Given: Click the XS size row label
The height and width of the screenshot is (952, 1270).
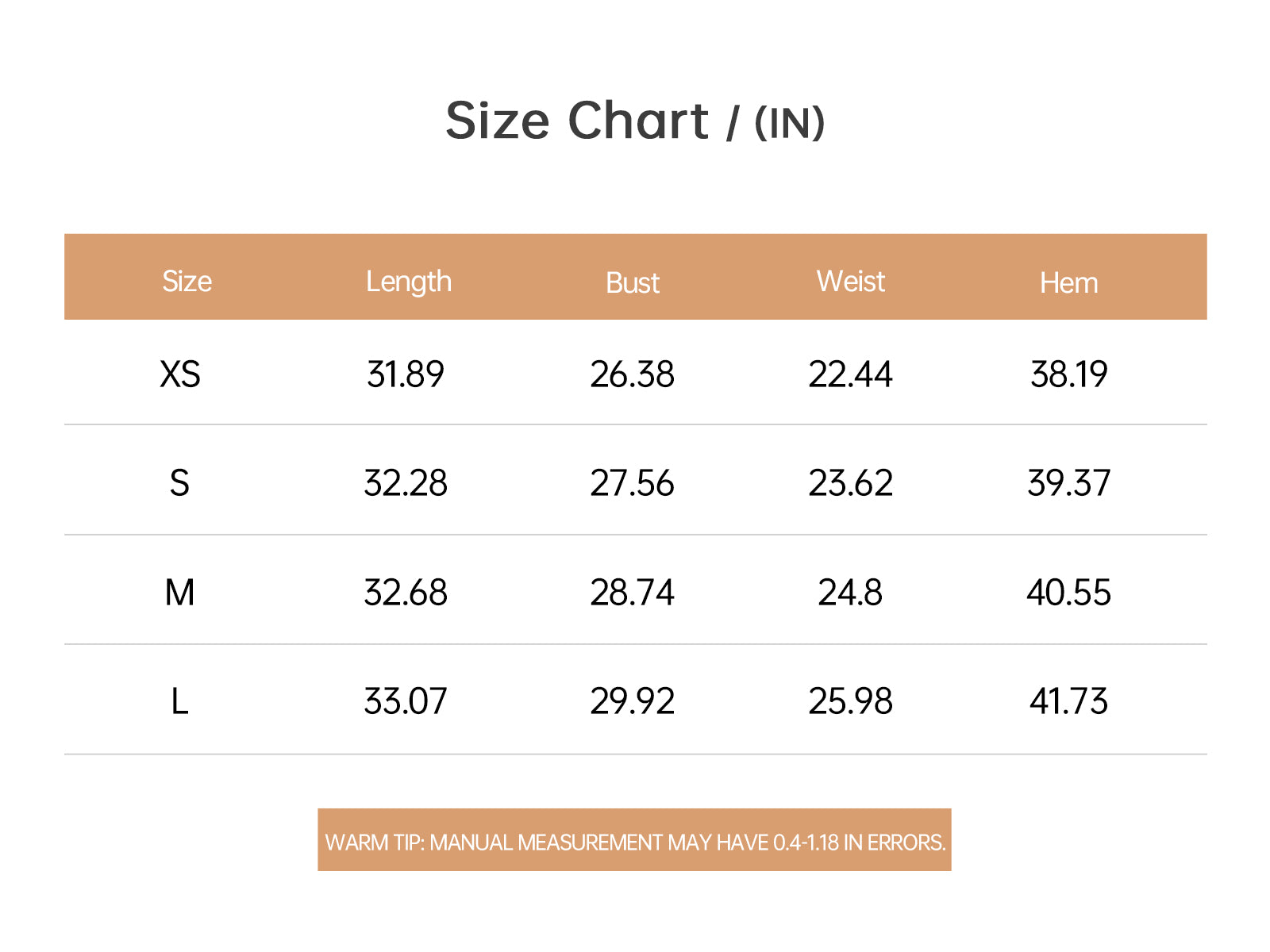Looking at the screenshot, I should tap(180, 374).
